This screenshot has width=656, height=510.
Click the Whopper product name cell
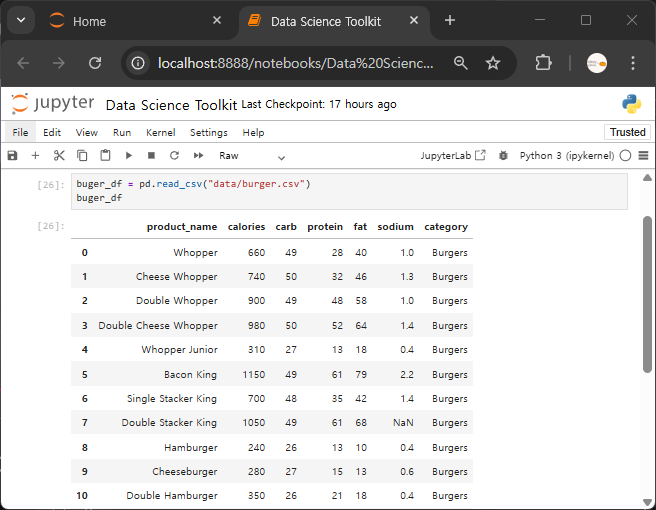pos(195,253)
